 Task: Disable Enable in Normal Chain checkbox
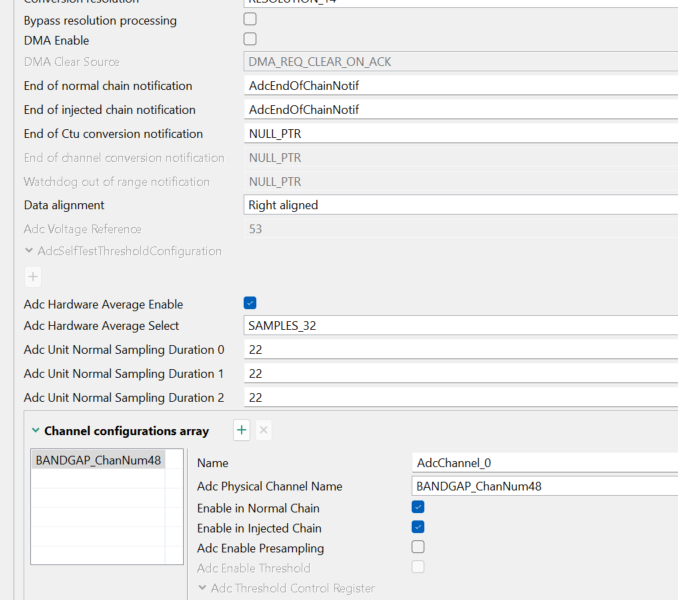click(x=418, y=508)
